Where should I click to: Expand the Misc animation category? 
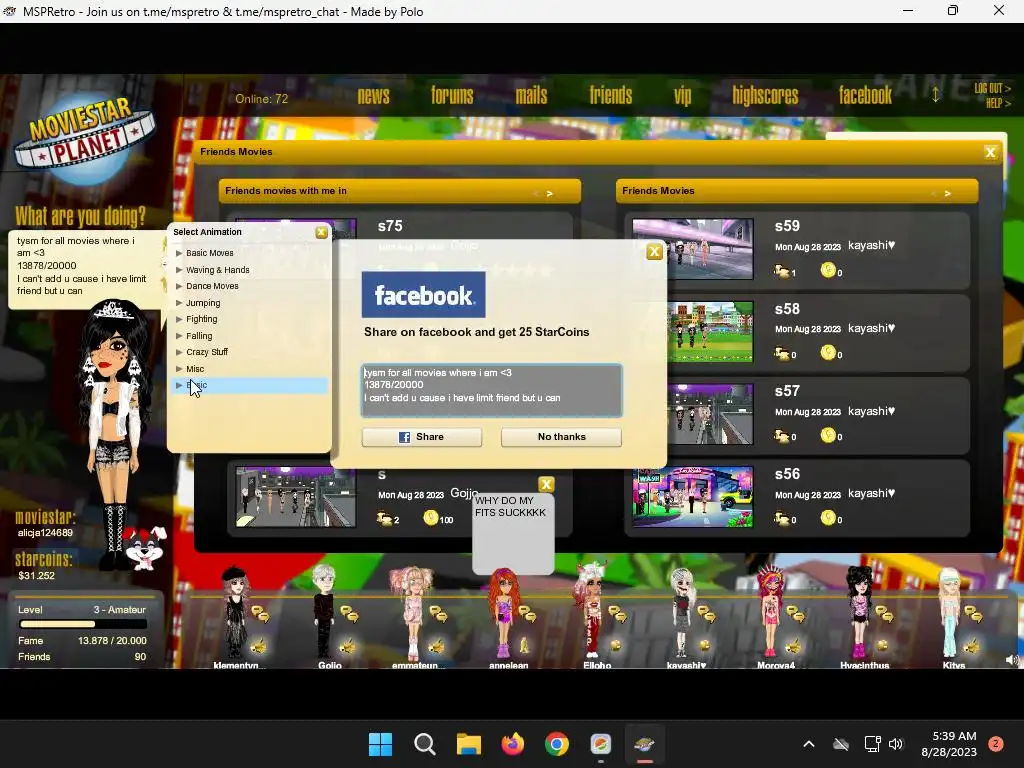tap(179, 369)
